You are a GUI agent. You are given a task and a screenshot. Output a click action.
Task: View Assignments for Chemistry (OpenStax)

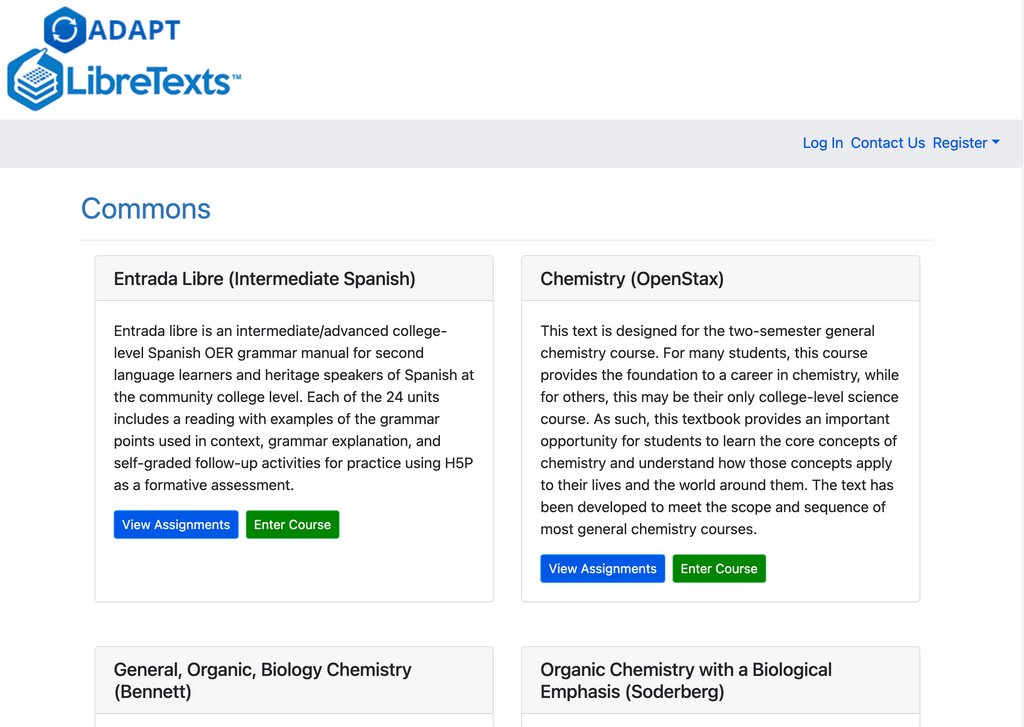(602, 568)
